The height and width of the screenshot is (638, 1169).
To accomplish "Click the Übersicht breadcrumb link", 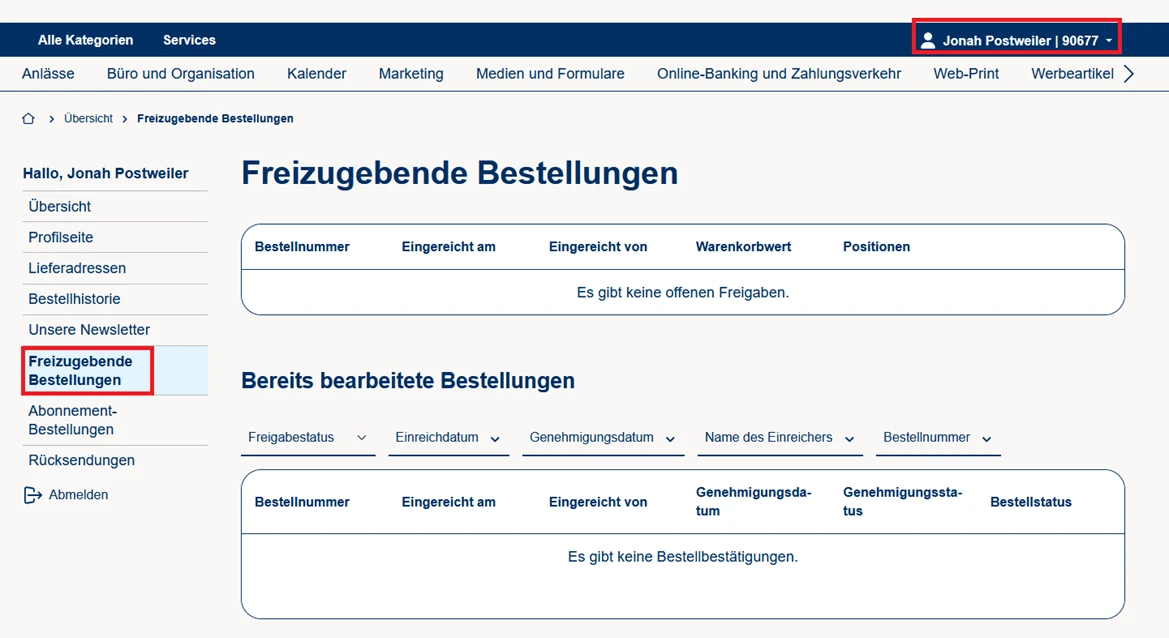I will tap(88, 119).
